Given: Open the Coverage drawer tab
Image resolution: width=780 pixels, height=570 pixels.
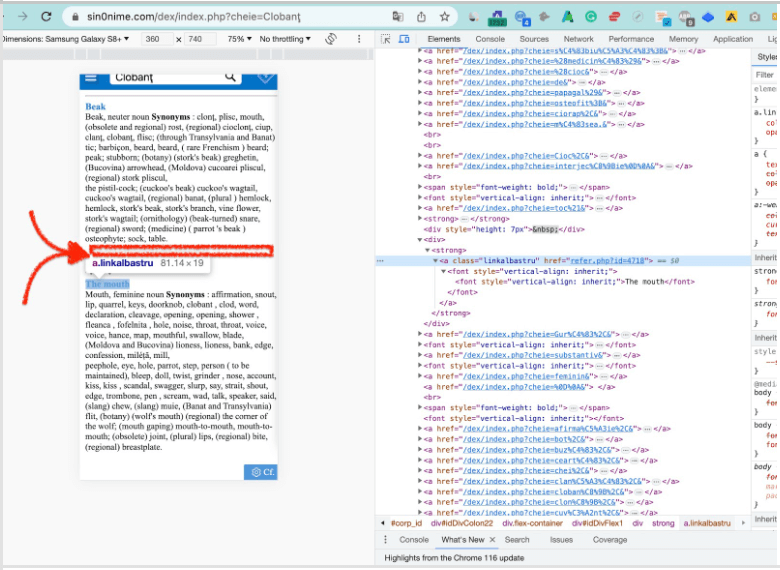Looking at the screenshot, I should click(610, 539).
